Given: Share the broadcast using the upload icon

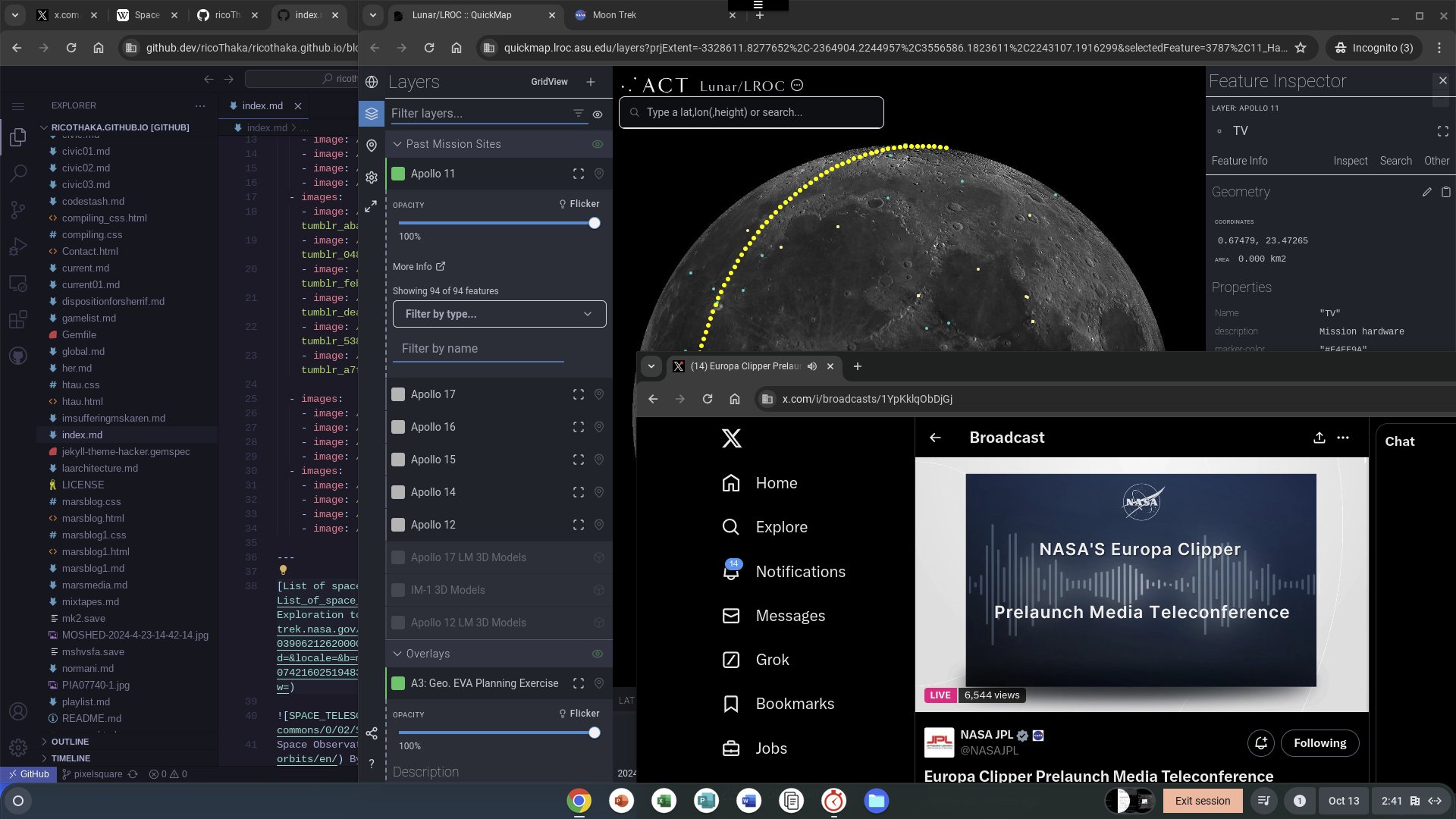Looking at the screenshot, I should (x=1319, y=438).
